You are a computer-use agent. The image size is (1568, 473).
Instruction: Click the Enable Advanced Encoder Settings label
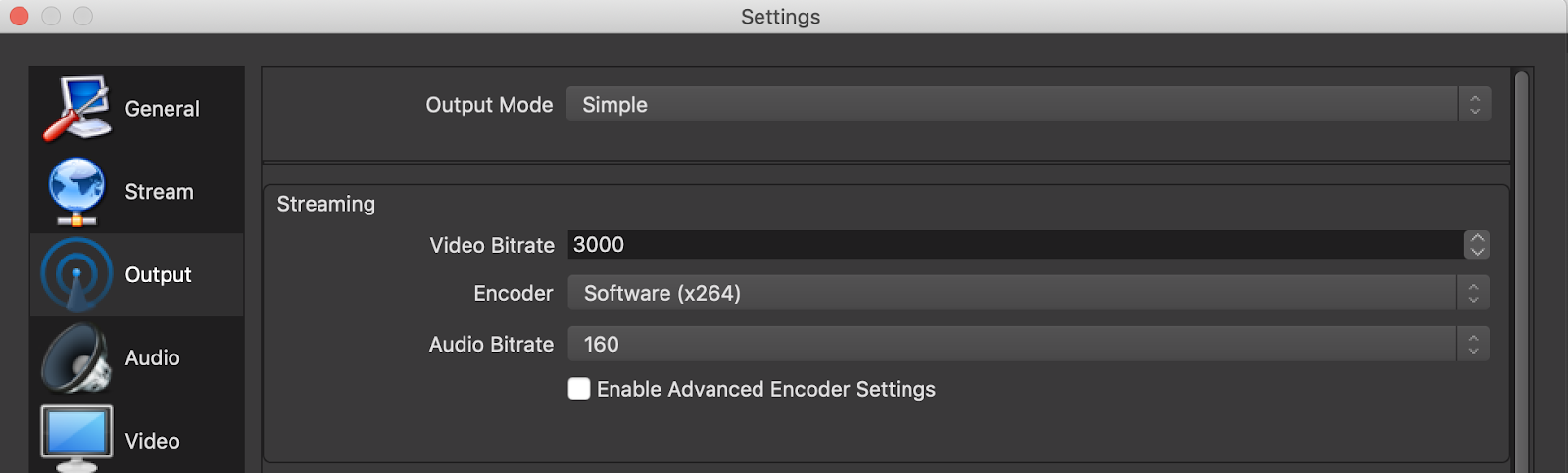tap(765, 390)
